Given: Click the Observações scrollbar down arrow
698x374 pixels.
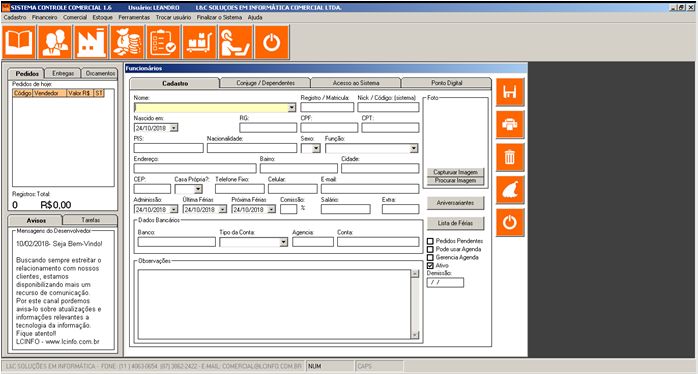Looking at the screenshot, I should point(415,335).
